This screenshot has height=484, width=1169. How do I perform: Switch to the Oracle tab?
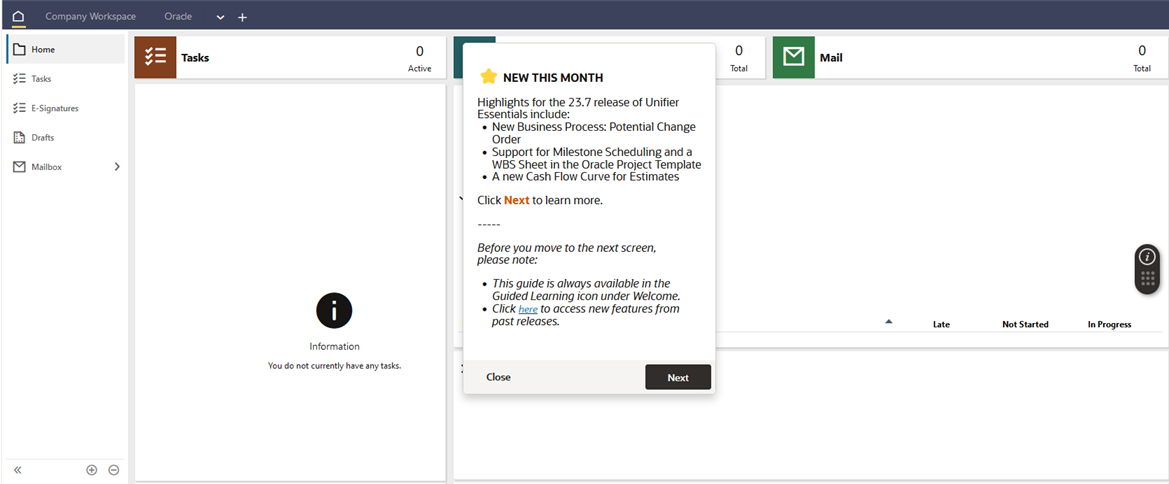pos(178,16)
